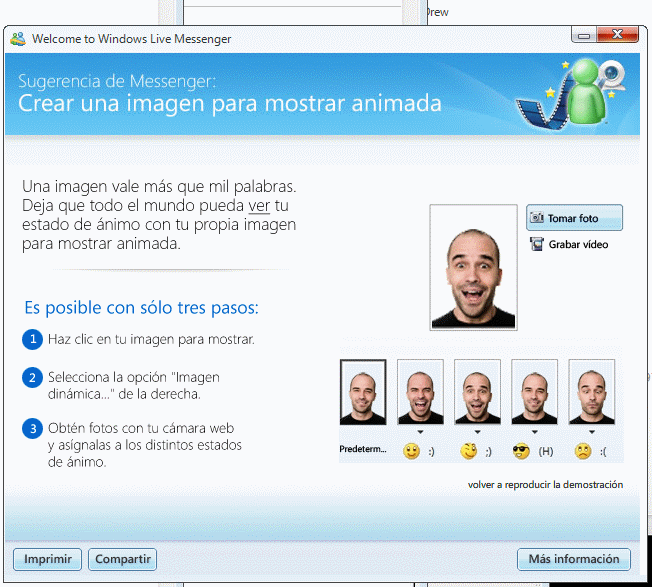The image size is (652, 587).
Task: Open the dropdown arrow above the :( sad emoticon
Action: coord(592,432)
